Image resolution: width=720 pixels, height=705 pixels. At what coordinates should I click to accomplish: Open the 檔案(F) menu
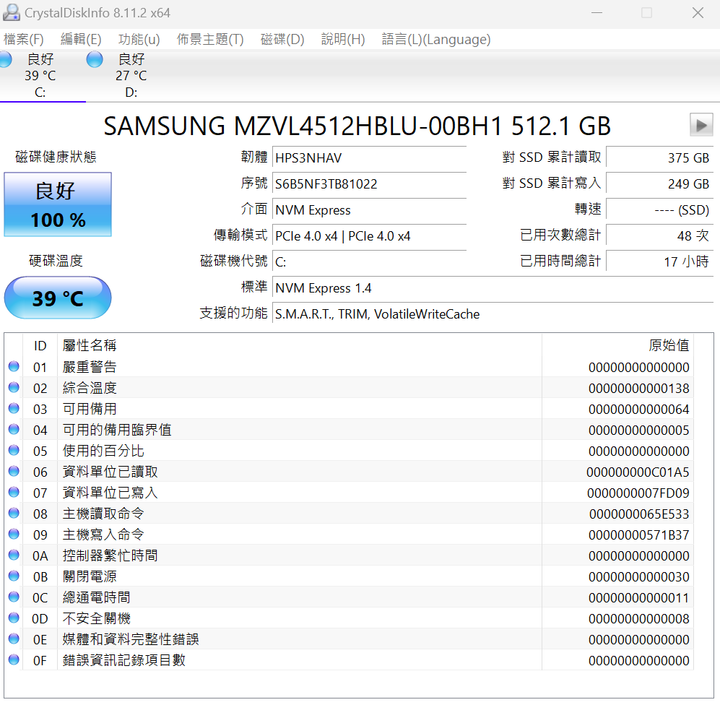click(23, 39)
